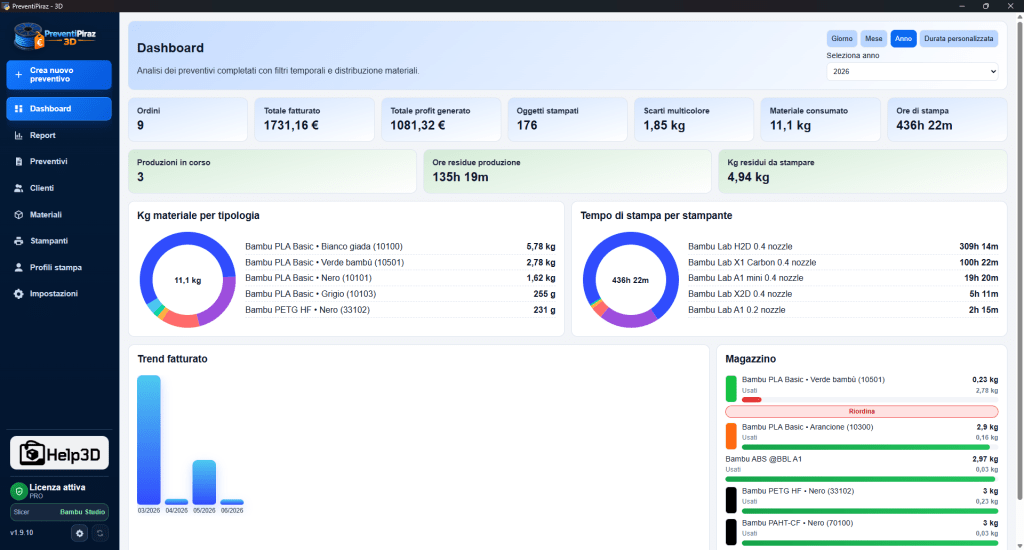Screen dimensions: 1024x550
Task: Click the Oggetti stampati card
Action: pyautogui.click(x=568, y=120)
